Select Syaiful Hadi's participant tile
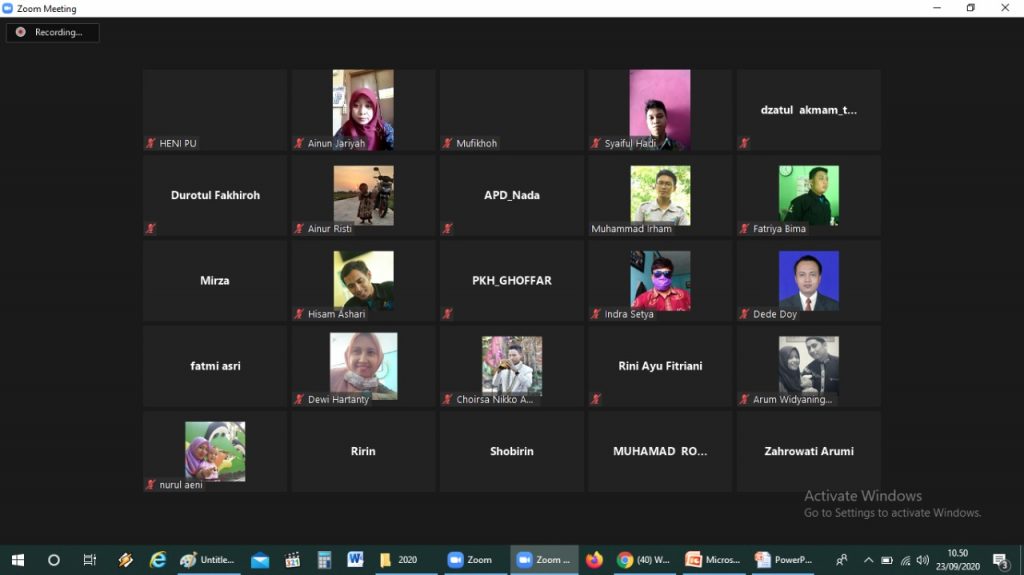The image size is (1024, 575). [x=659, y=109]
